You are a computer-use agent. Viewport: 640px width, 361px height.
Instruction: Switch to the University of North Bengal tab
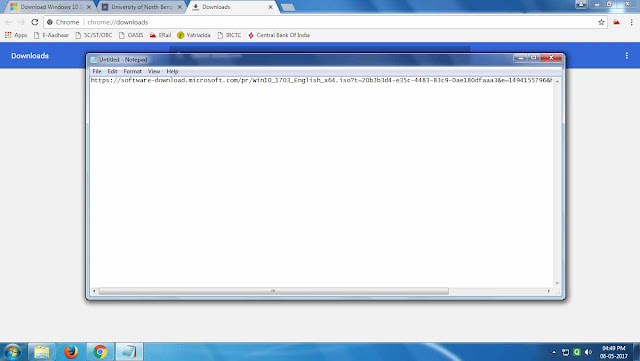pos(142,7)
